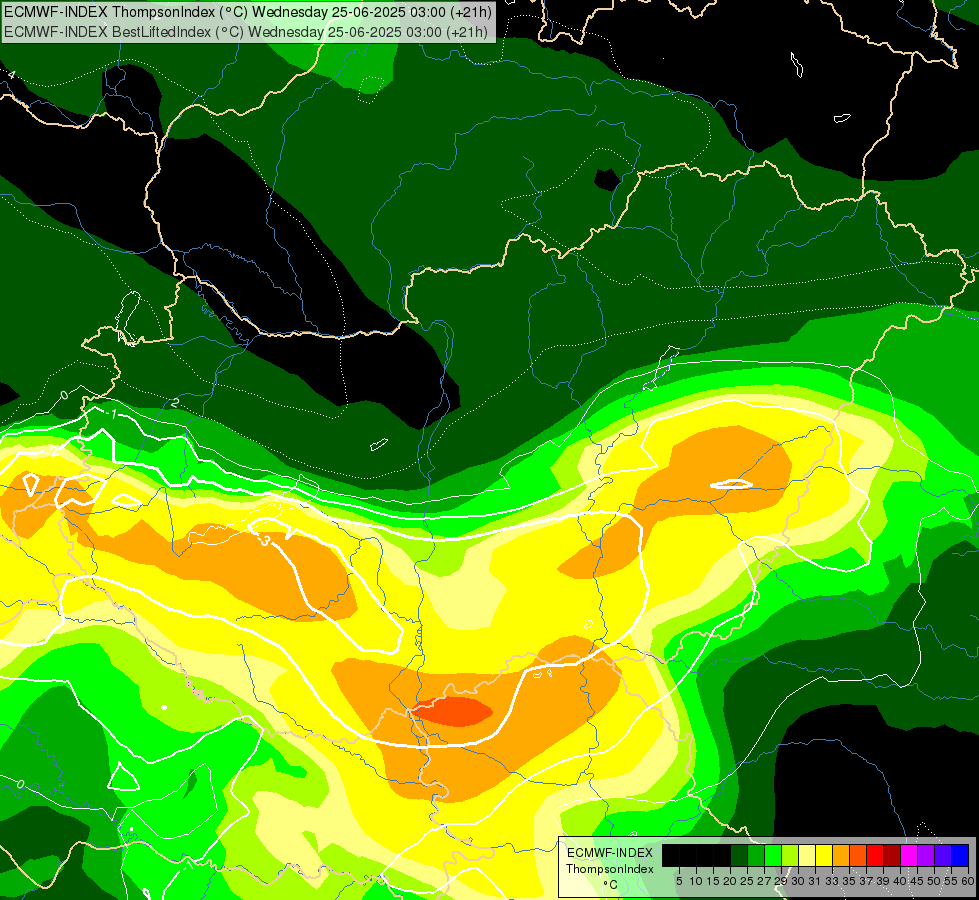Click the legend label ThompsonIndex

coord(610,869)
